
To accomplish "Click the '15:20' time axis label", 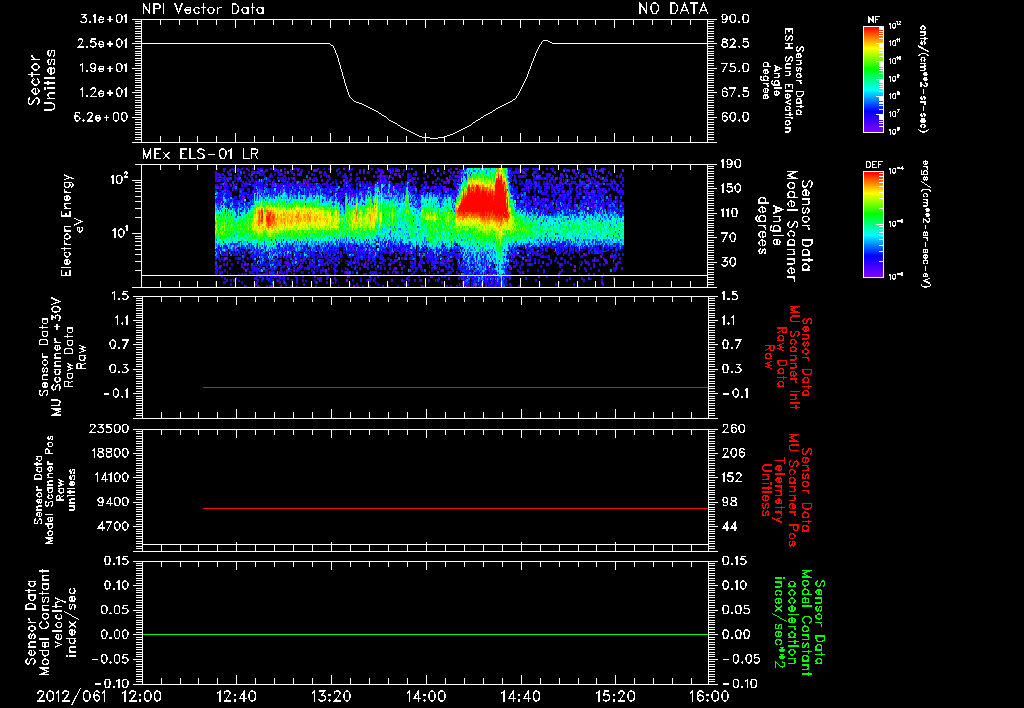I will (615, 696).
